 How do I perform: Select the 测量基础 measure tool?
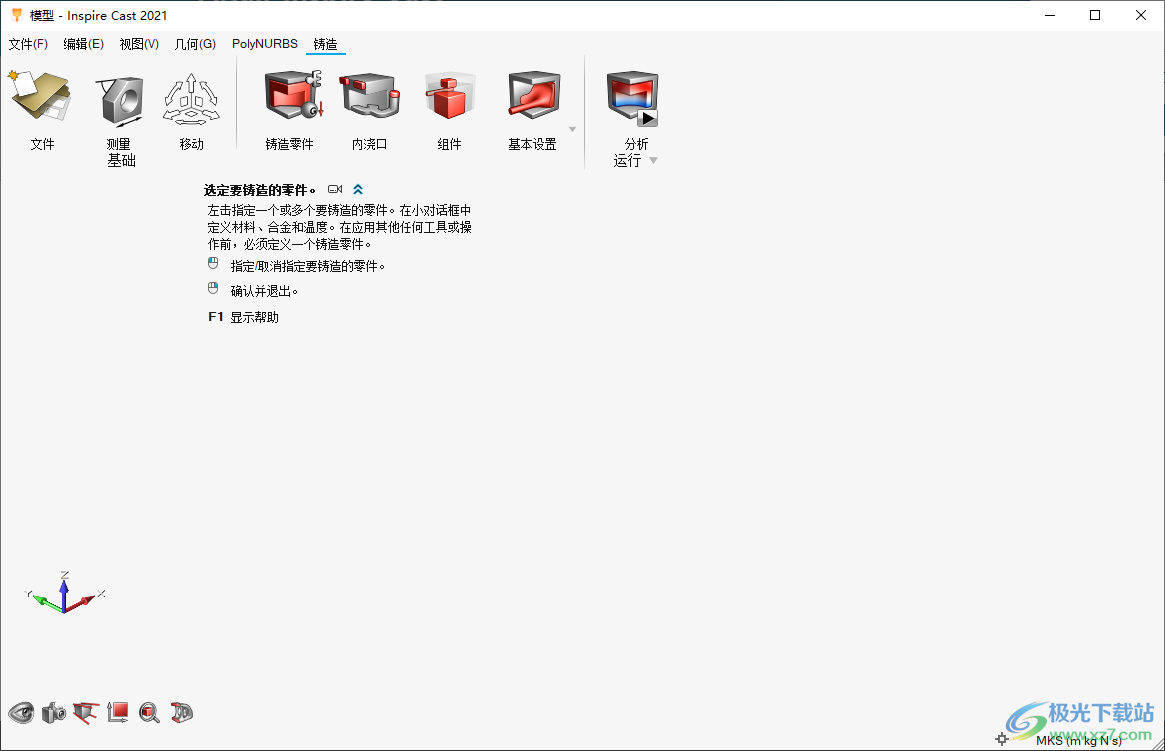120,100
